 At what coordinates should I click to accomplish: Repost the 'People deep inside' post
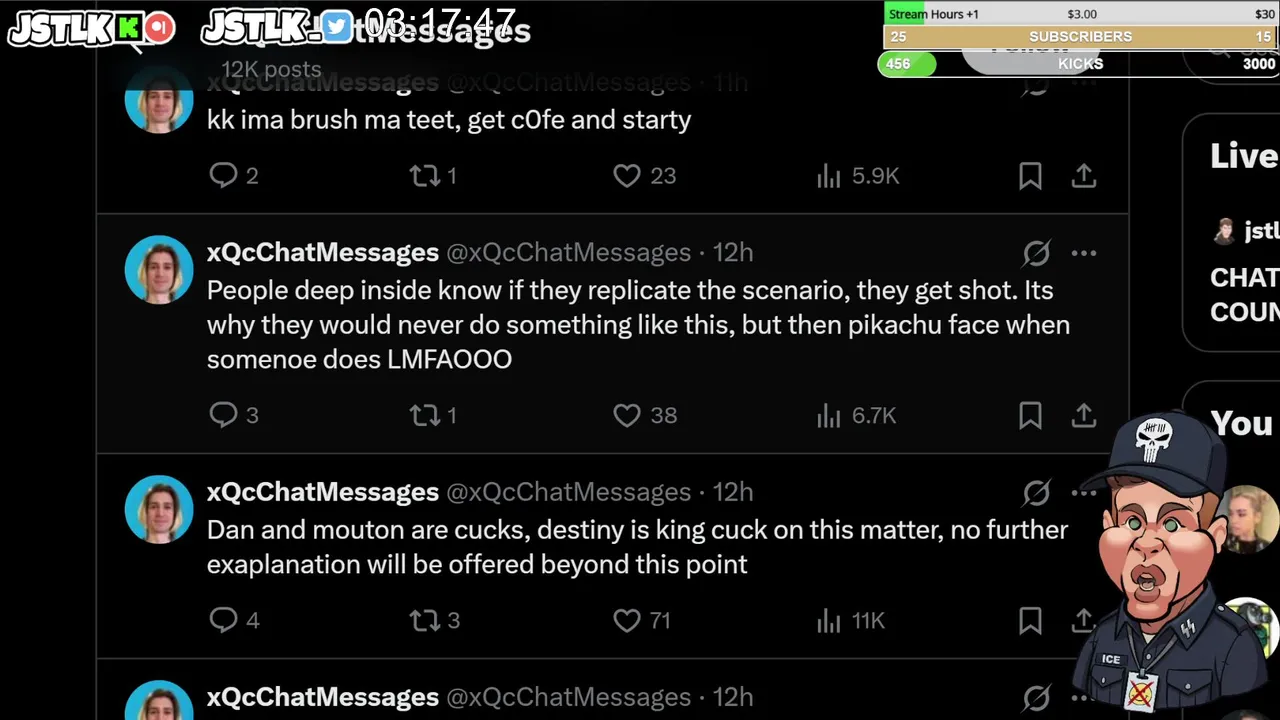coord(425,415)
